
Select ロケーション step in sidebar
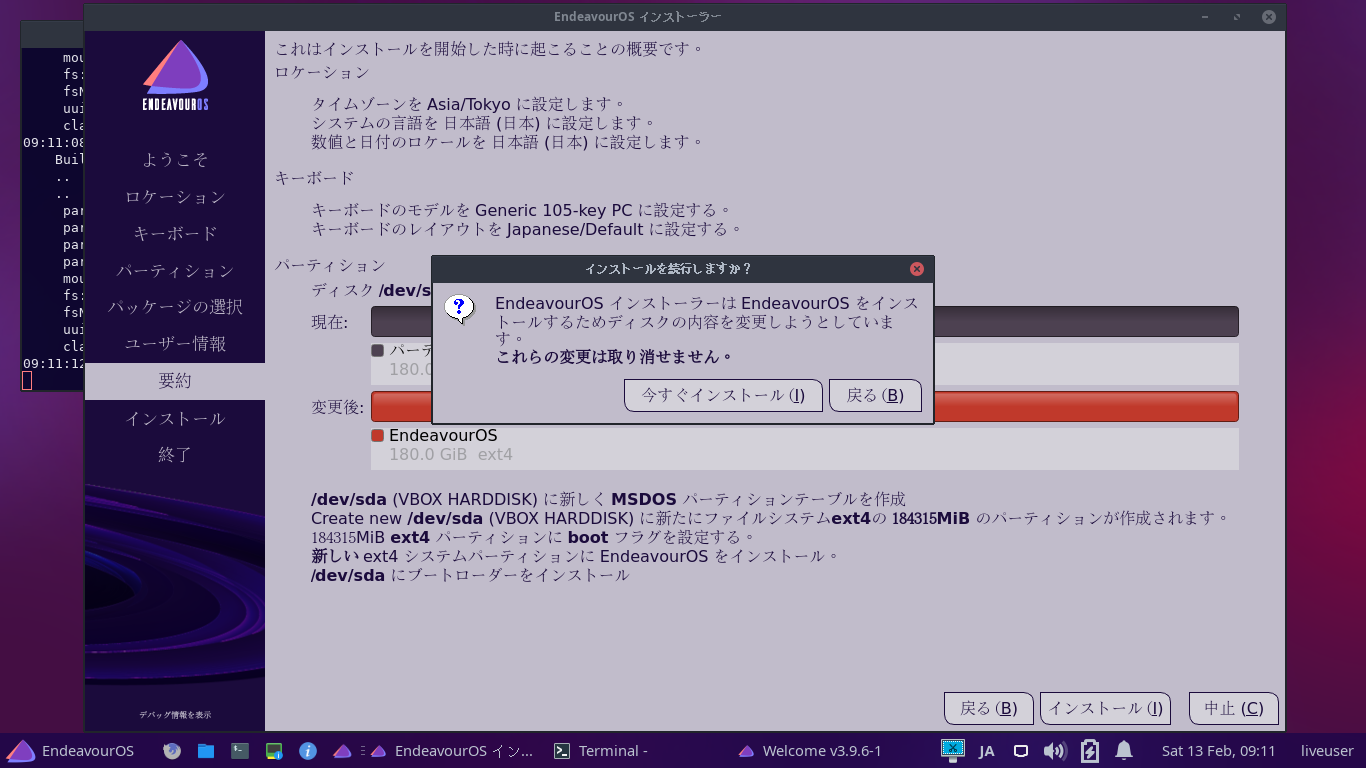coord(175,197)
